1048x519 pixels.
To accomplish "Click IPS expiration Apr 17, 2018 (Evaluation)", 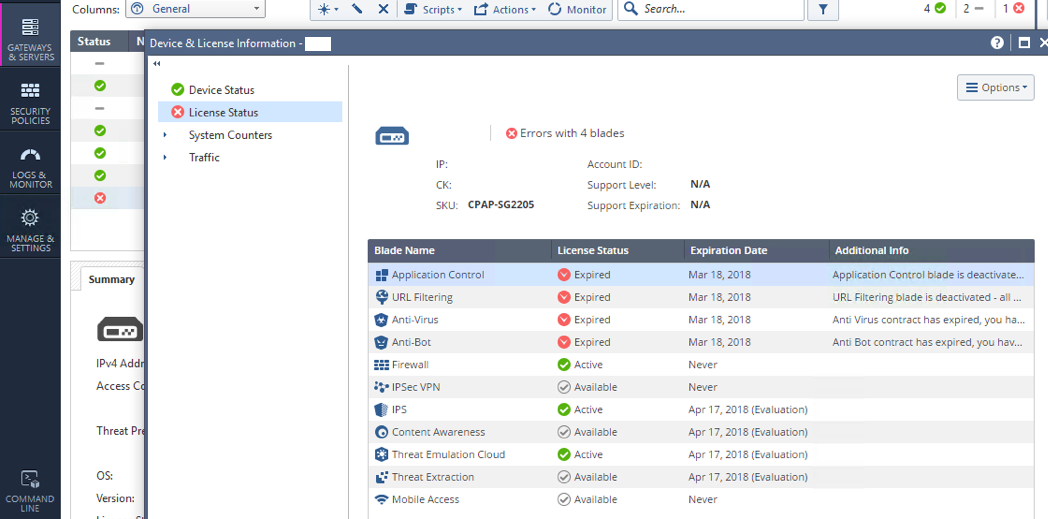I will tap(748, 409).
